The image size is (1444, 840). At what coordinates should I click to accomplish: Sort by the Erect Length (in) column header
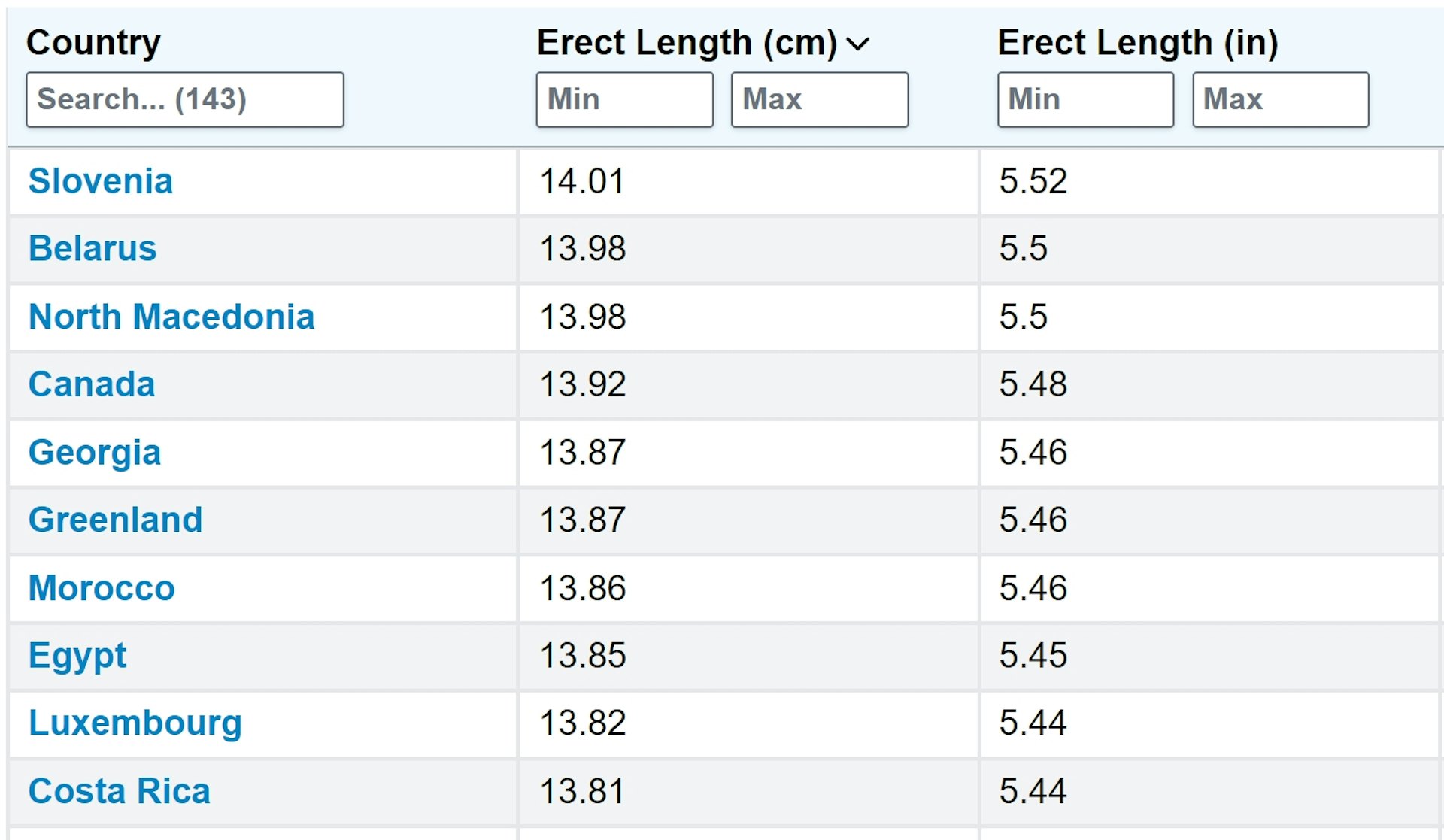(x=1137, y=43)
